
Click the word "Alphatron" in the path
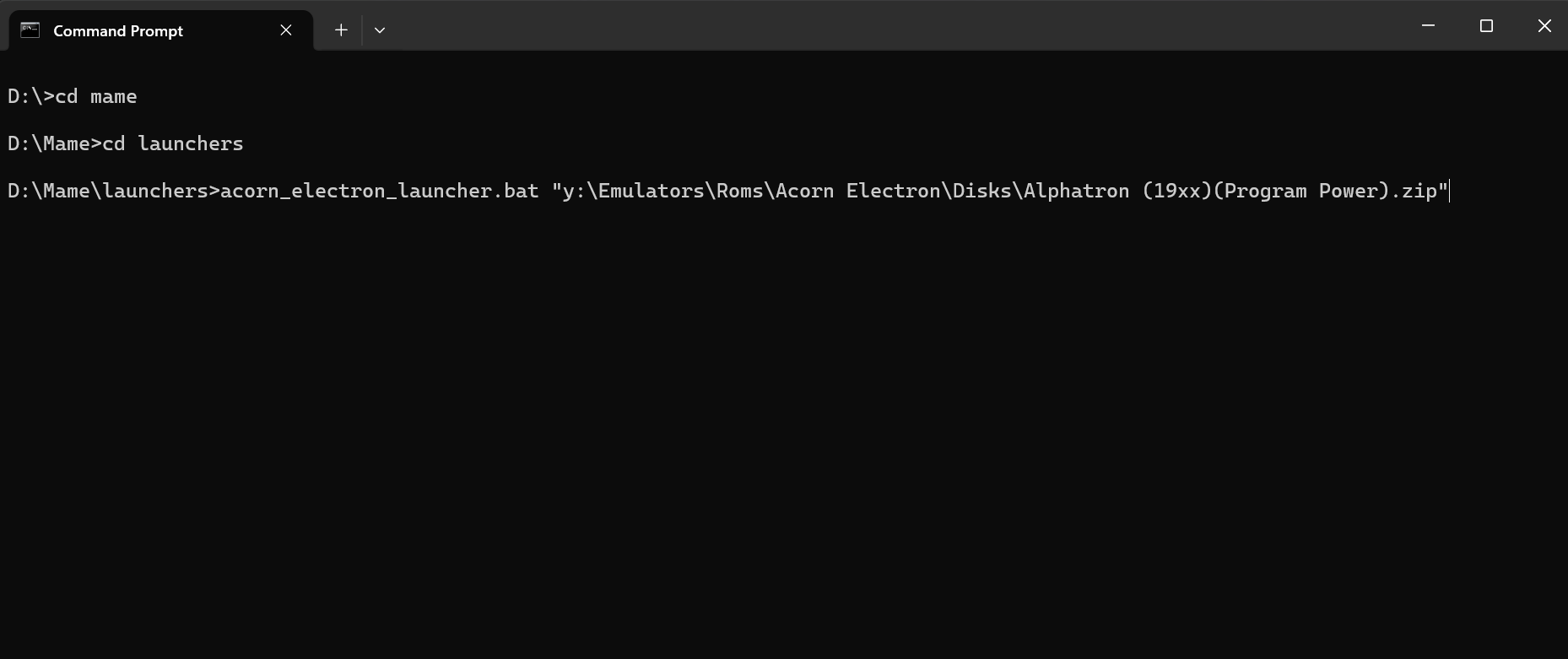pyautogui.click(x=1076, y=191)
